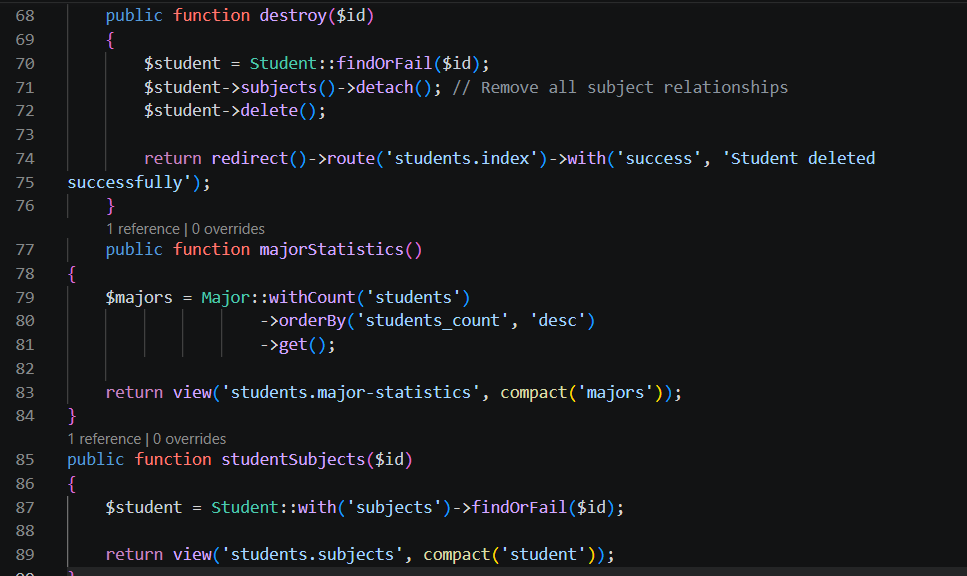The height and width of the screenshot is (576, 967).
Task: Click line number 83 in the gutter
Action: click(x=25, y=393)
